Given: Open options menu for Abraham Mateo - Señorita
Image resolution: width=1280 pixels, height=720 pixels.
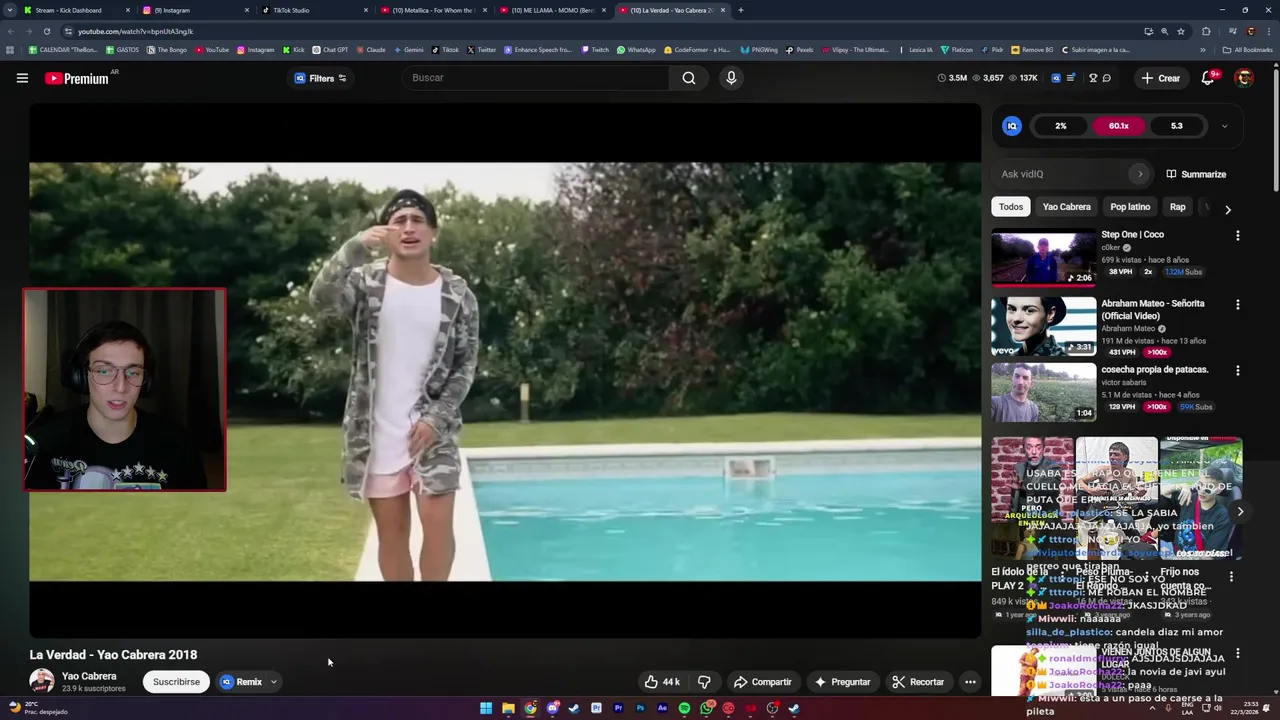Looking at the screenshot, I should [x=1238, y=305].
